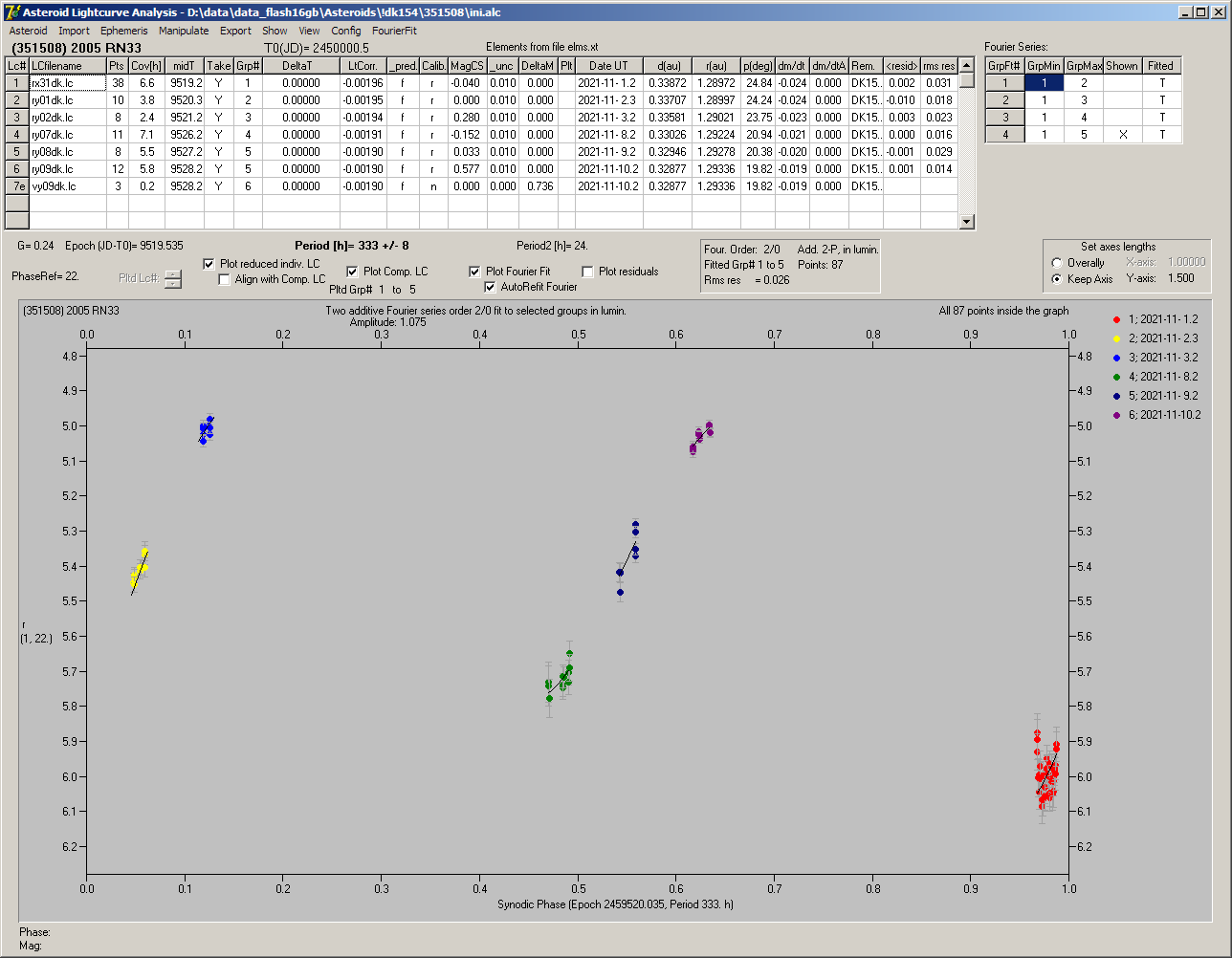
Task: Click the Y-axis value 1.500 field
Action: 1183,278
